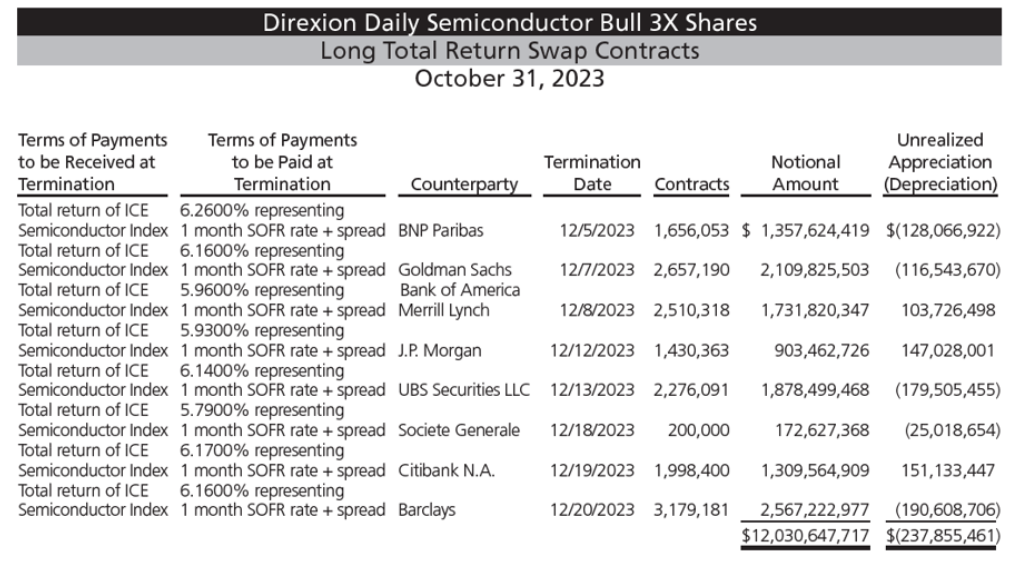Click the Direxion Daily Semiconductor Bull 3X Shares title
This screenshot has height=563, width=1016.
pos(509,23)
